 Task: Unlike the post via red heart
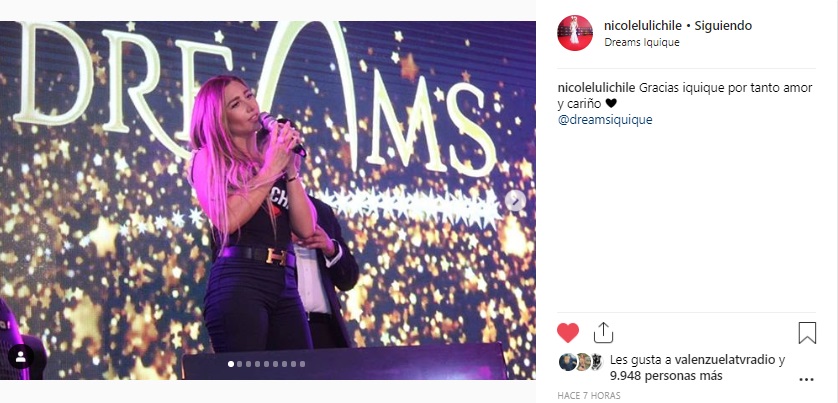point(568,332)
